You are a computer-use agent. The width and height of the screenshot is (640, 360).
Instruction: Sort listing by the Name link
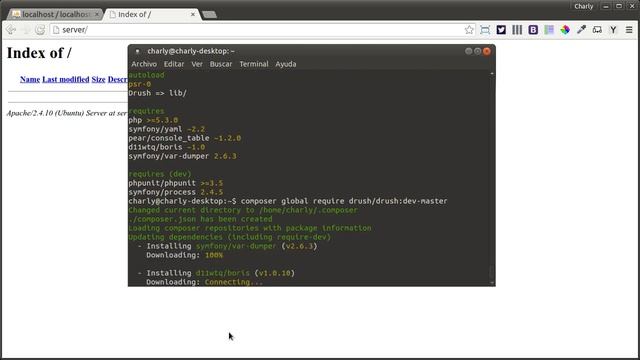[x=30, y=79]
